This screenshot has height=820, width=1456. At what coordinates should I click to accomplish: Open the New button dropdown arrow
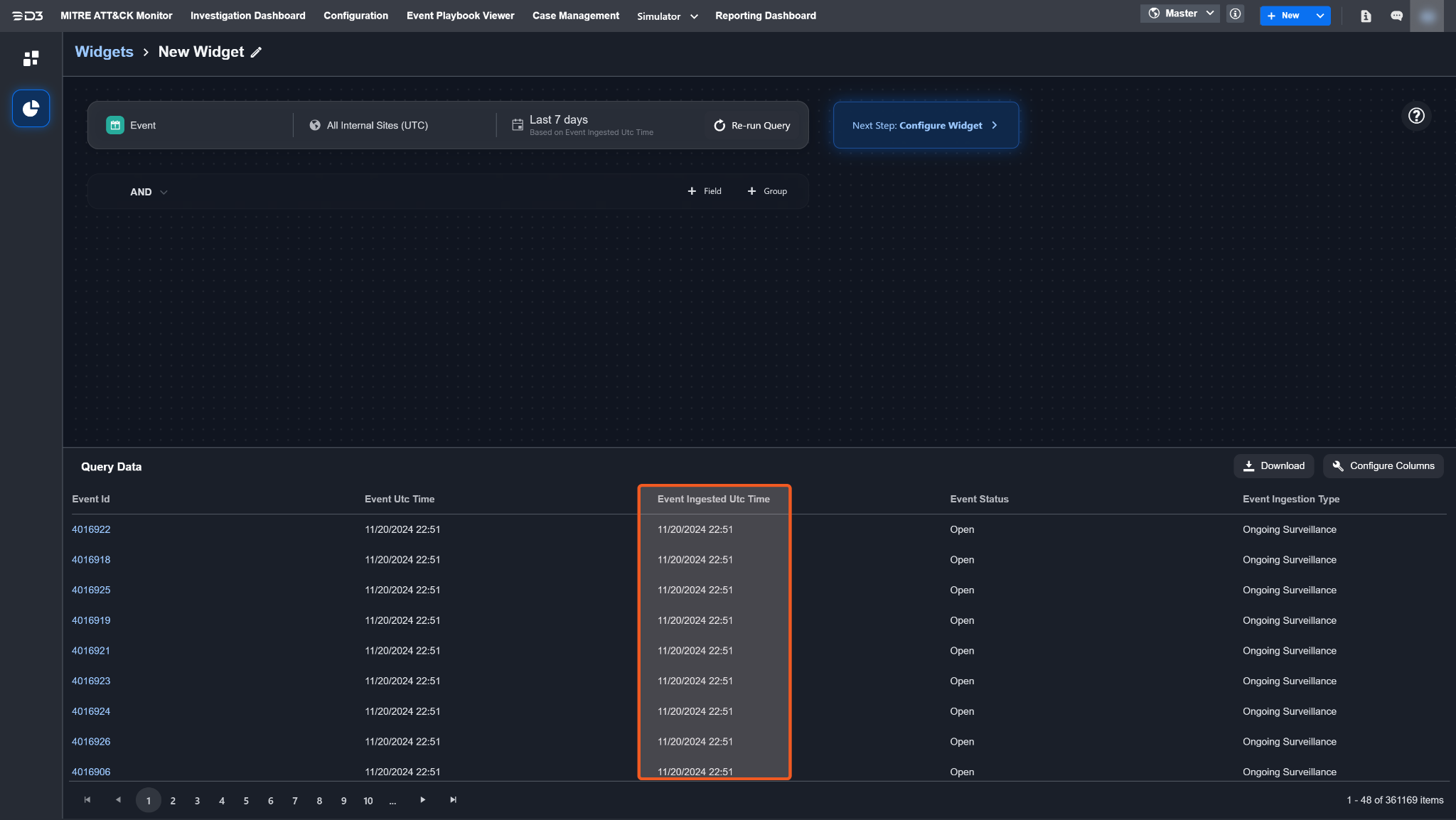(1320, 16)
